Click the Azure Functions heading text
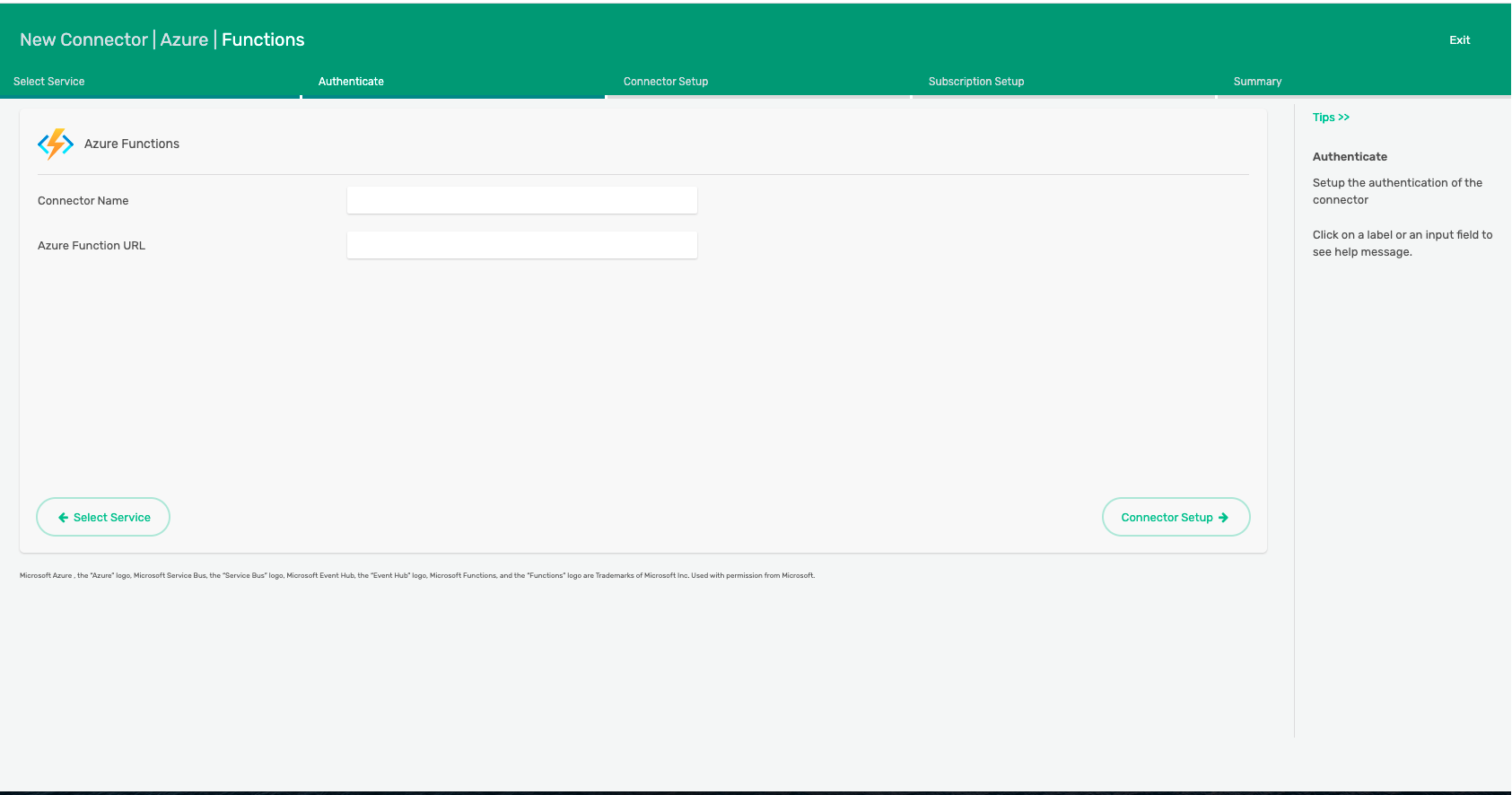The image size is (1512, 795). [132, 144]
